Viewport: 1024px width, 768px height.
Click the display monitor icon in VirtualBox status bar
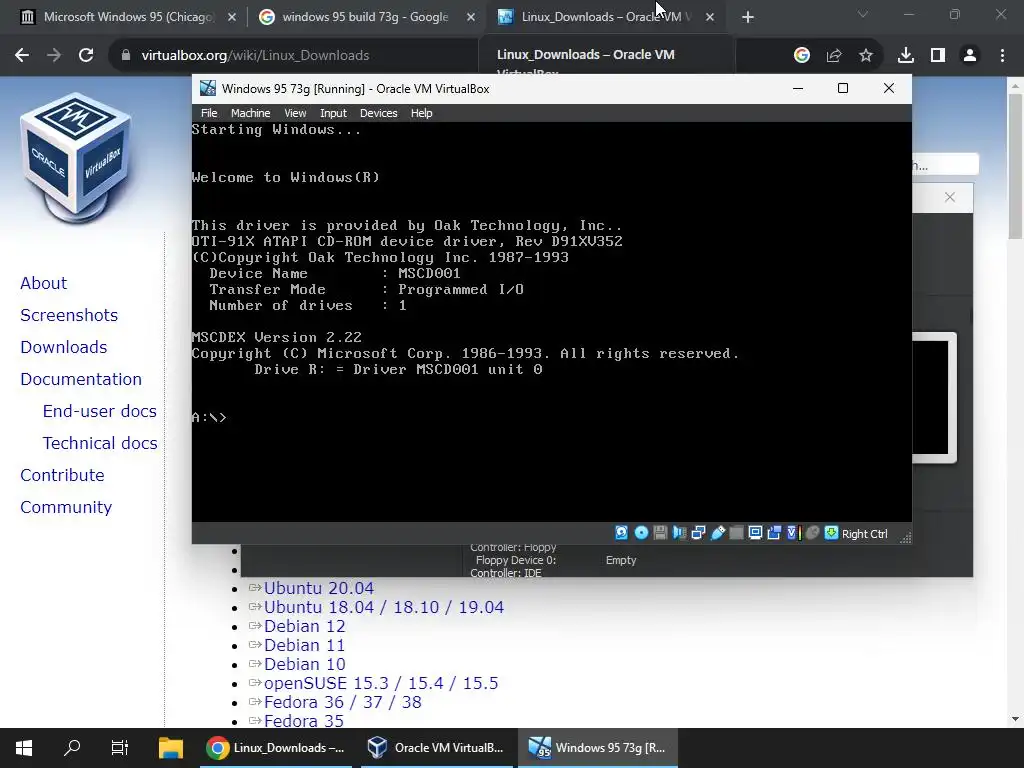click(756, 533)
